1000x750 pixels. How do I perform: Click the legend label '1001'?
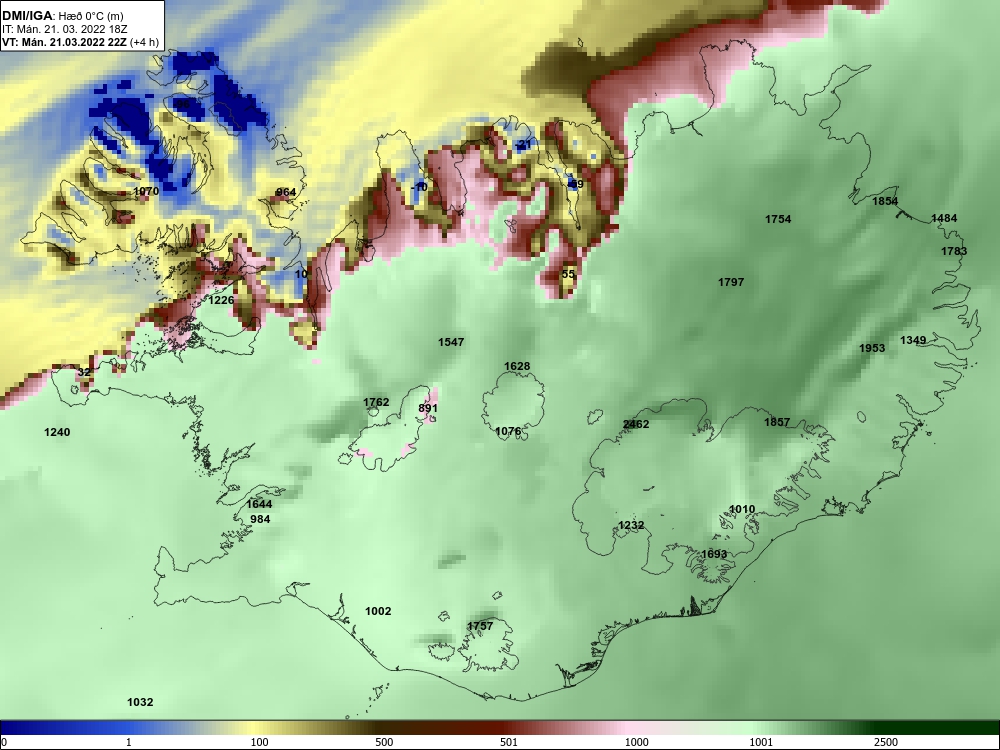(761, 742)
